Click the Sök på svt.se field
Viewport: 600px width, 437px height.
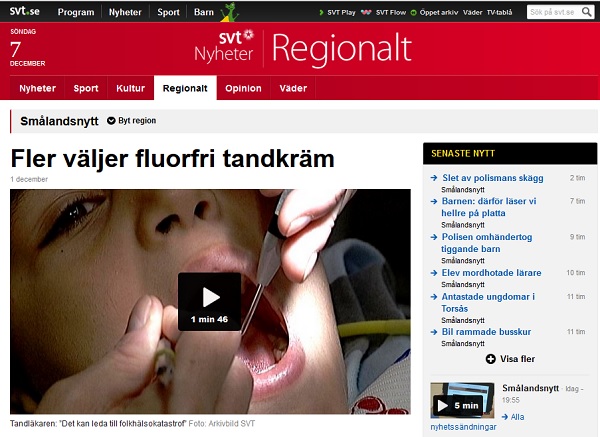[553, 12]
